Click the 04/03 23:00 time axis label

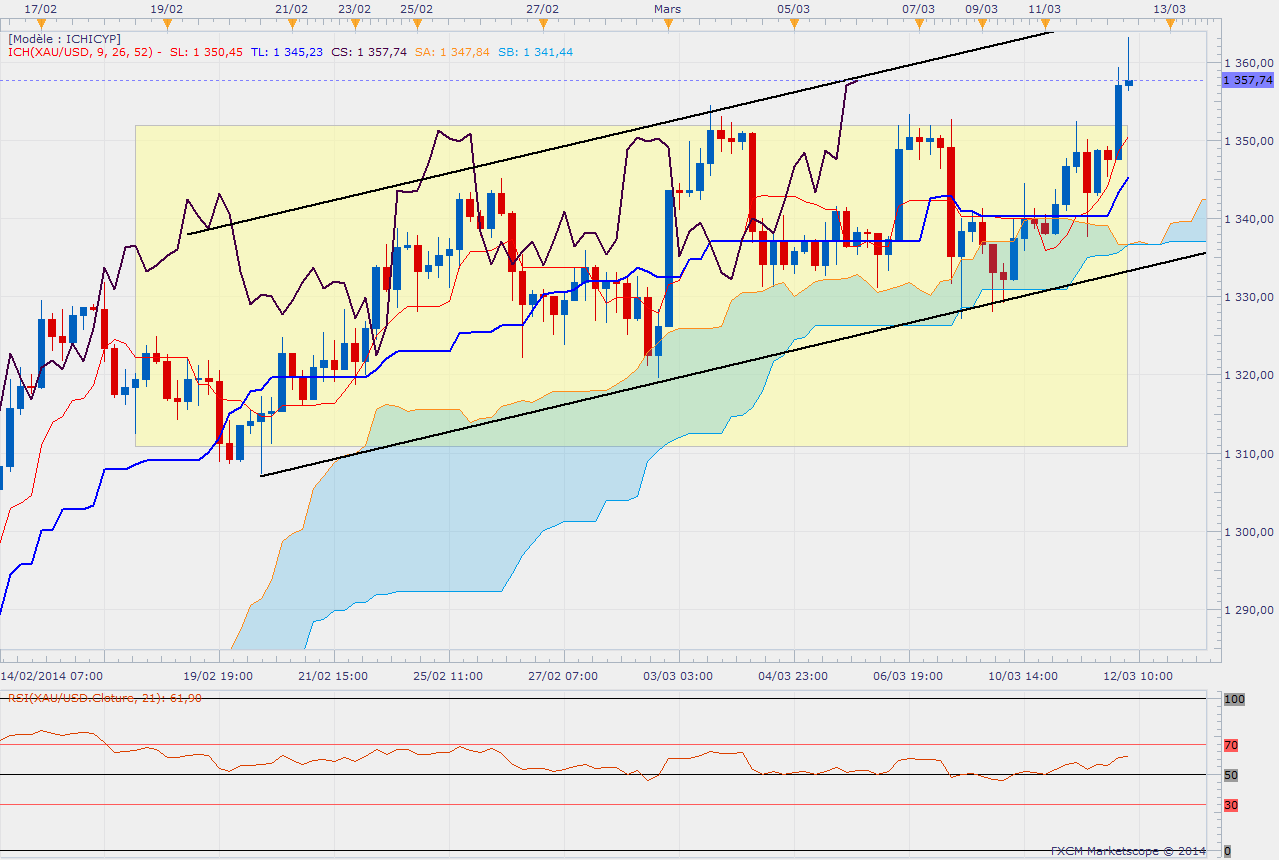click(794, 676)
